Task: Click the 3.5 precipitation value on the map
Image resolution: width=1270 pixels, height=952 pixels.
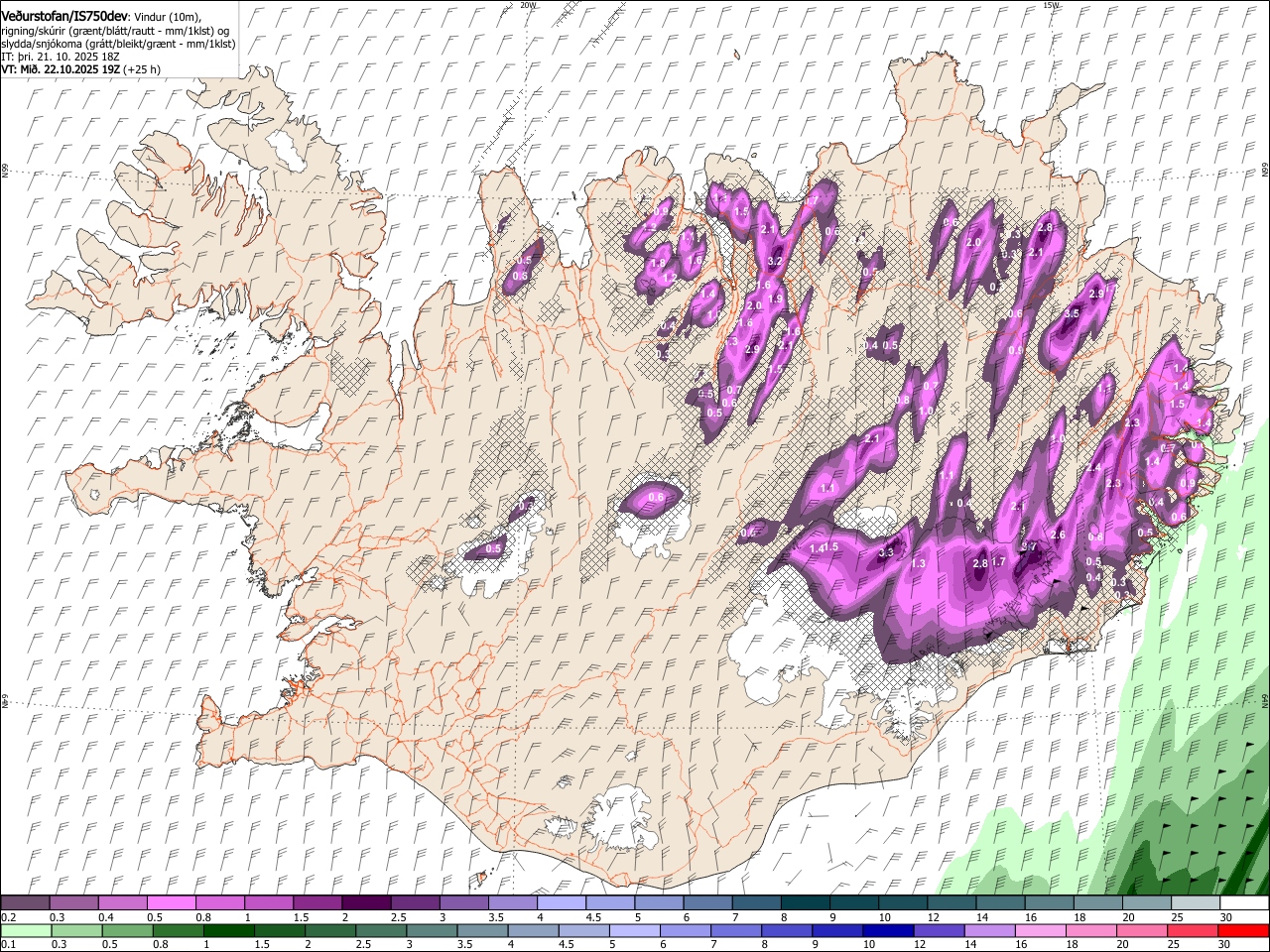Action: click(1072, 313)
